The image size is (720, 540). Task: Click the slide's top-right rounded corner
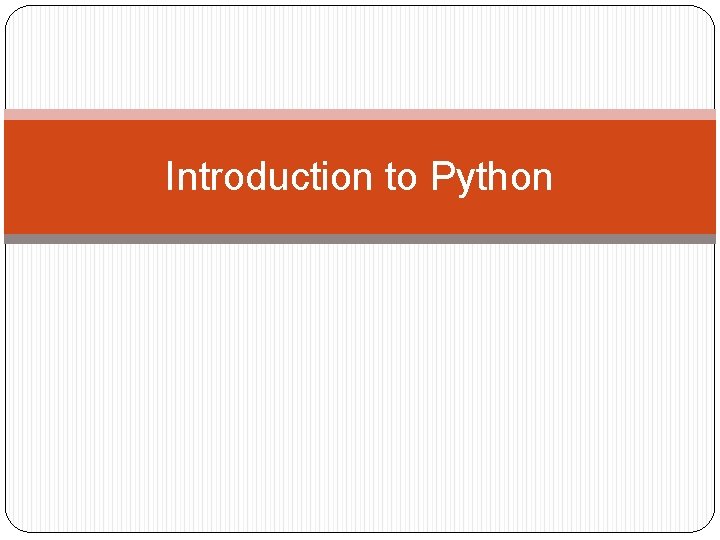pyautogui.click(x=708, y=13)
